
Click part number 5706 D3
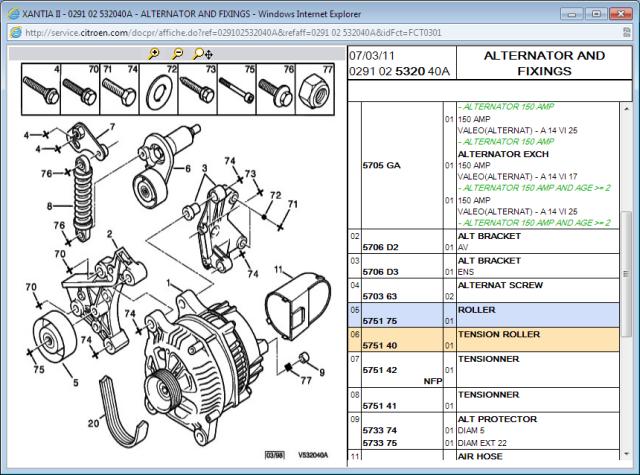380,272
